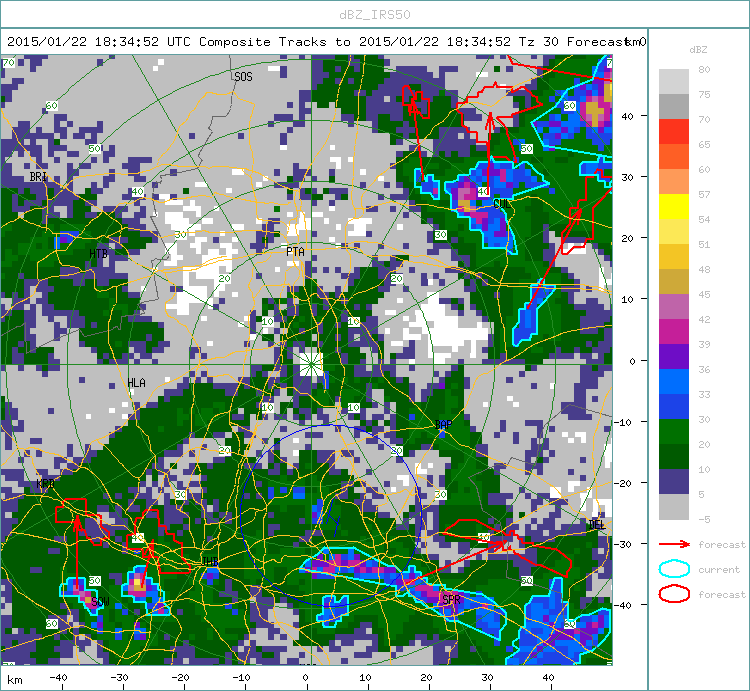The height and width of the screenshot is (691, 750).
Task: Click the 57 value on dBZ legend
Action: click(x=704, y=194)
